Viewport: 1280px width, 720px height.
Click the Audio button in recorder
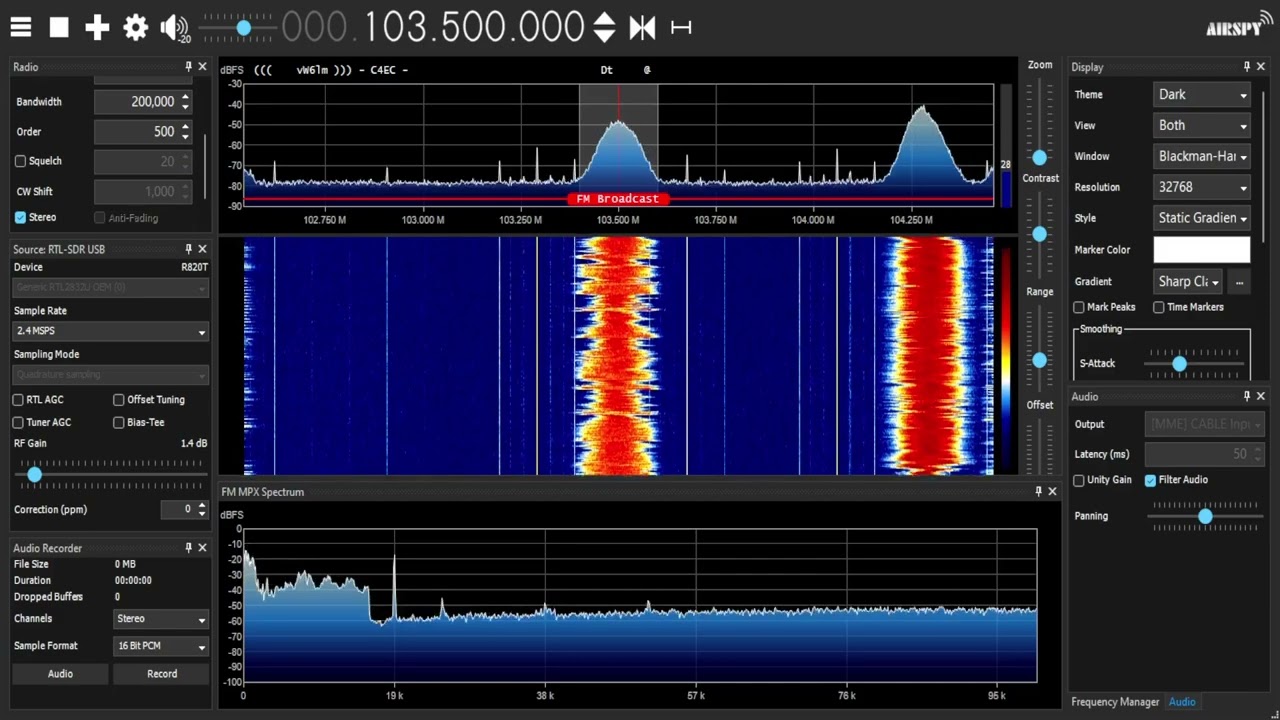[60, 674]
